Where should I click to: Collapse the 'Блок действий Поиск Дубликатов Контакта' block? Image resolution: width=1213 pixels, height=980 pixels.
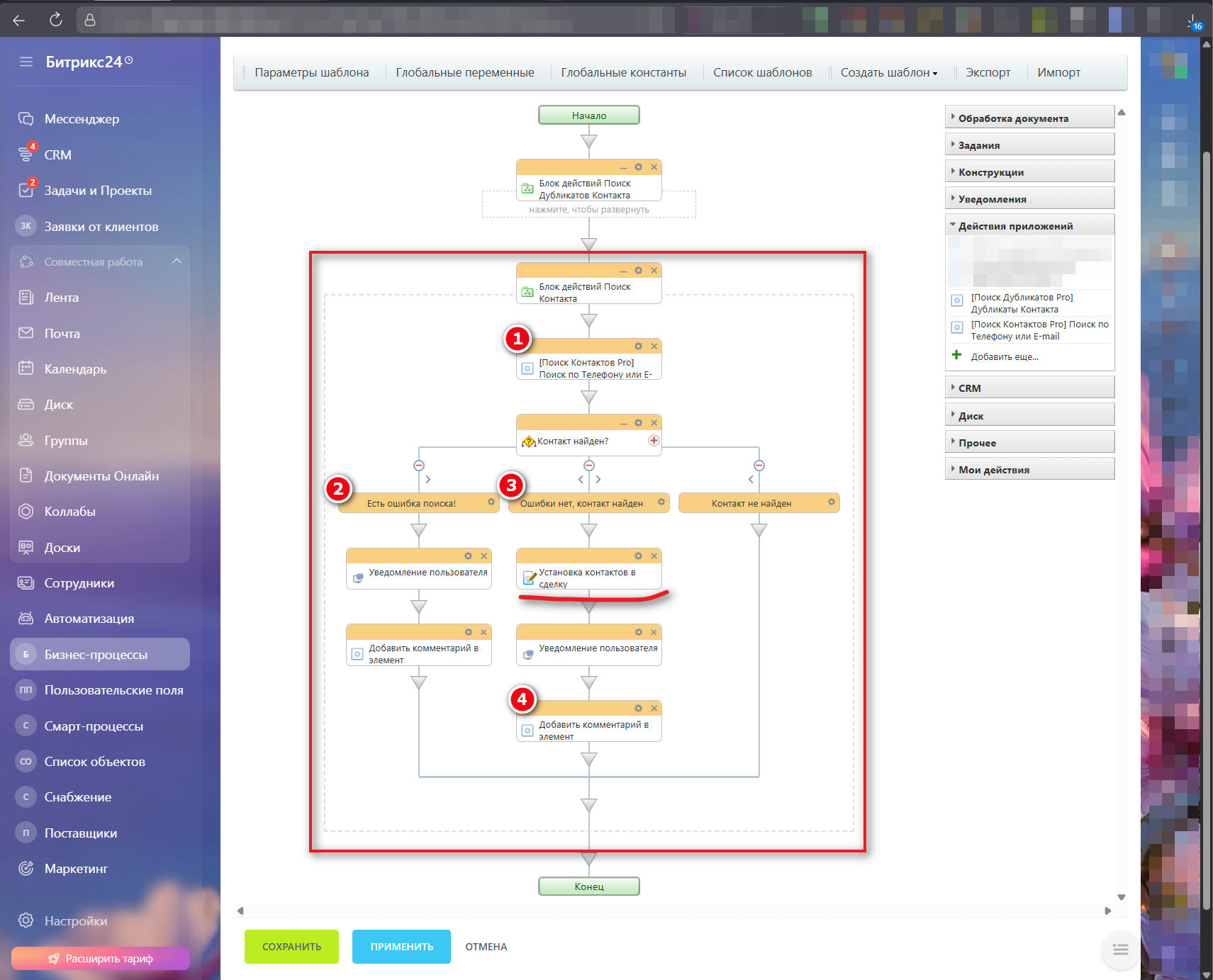click(623, 168)
